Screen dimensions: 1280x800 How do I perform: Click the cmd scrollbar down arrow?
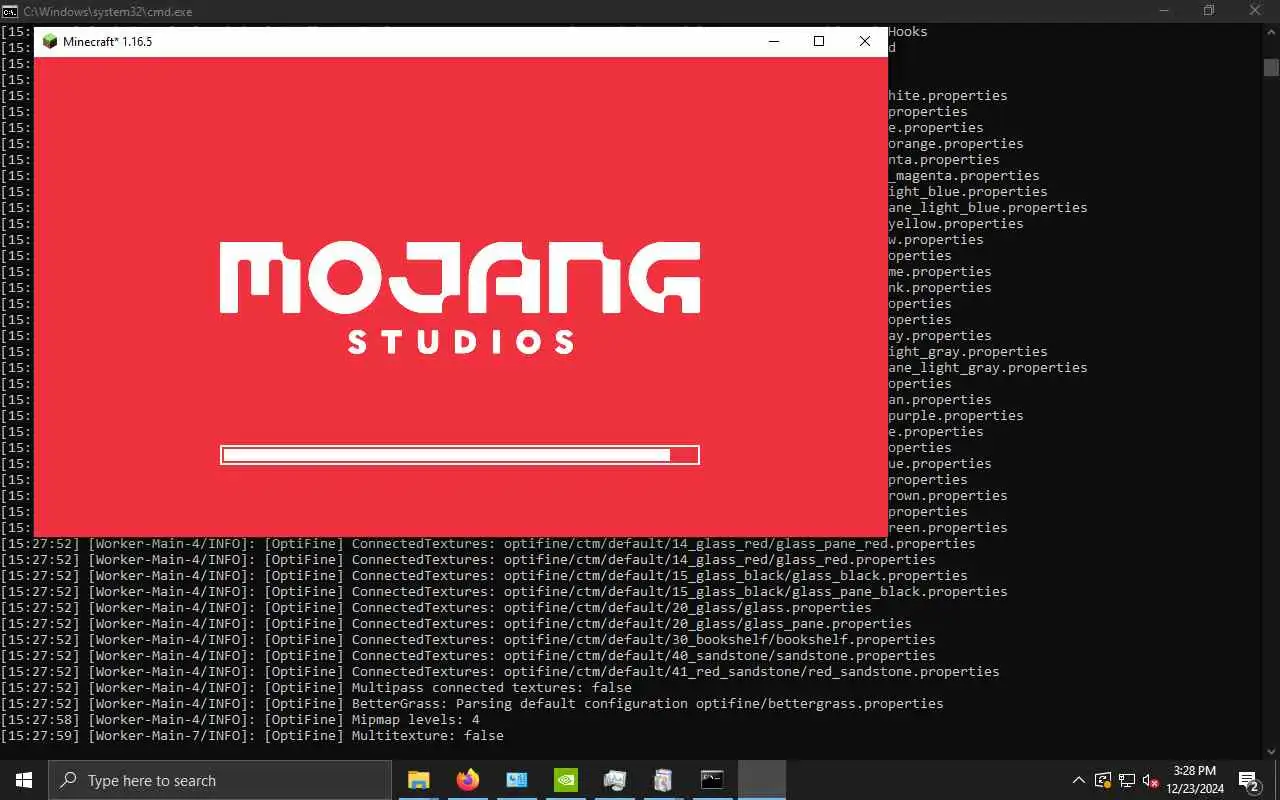click(1271, 751)
